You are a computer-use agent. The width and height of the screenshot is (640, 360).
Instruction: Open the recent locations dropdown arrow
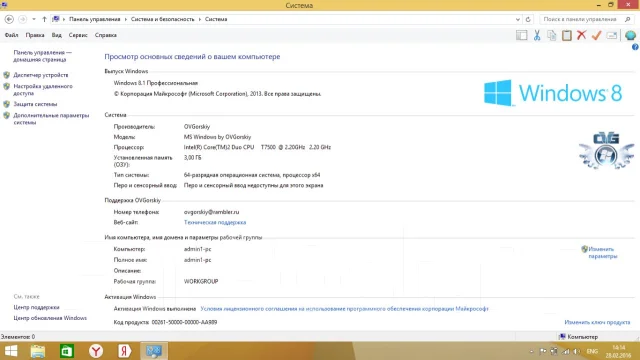tap(34, 19)
